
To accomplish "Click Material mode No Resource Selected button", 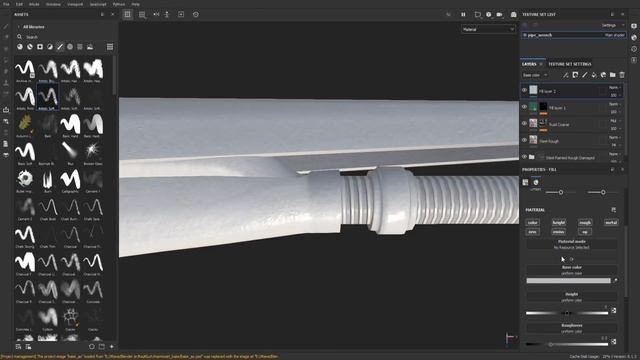I will tap(571, 244).
